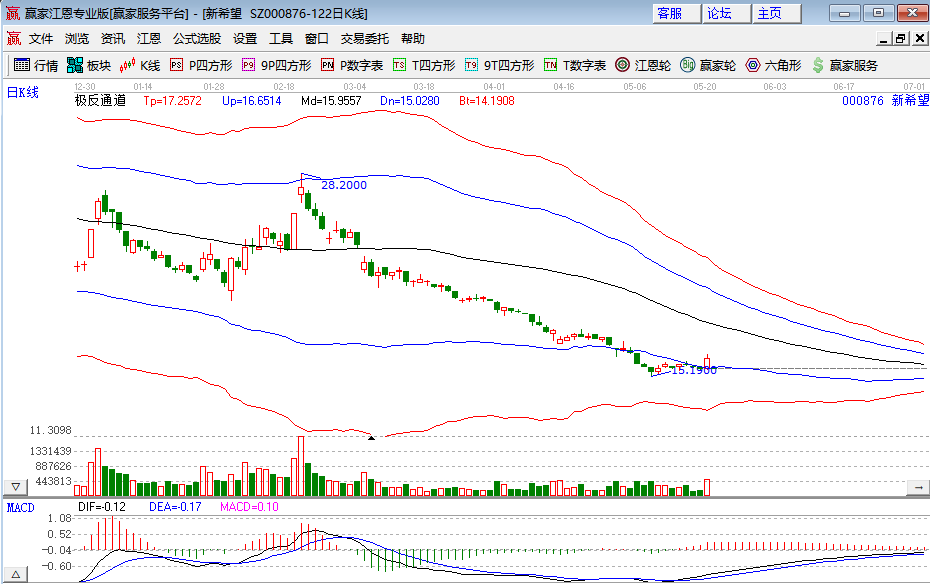Open the 行情 market quotes view

click(x=35, y=65)
